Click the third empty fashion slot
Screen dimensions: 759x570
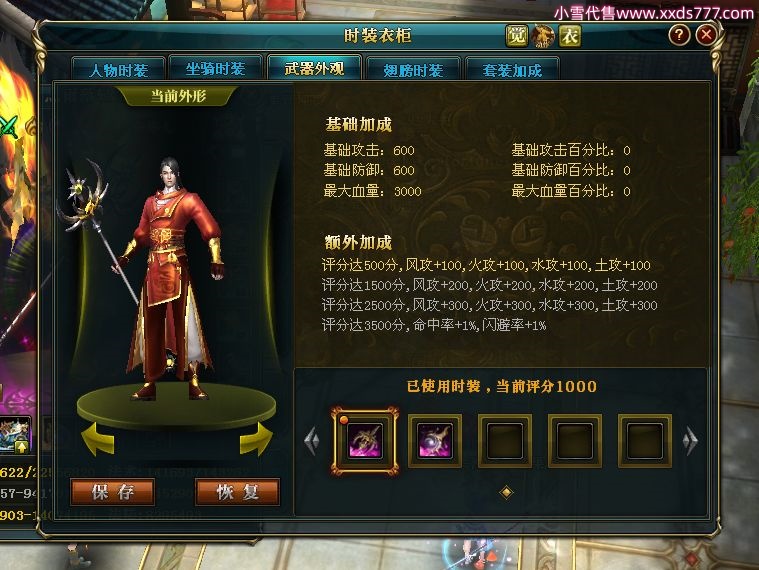click(505, 440)
